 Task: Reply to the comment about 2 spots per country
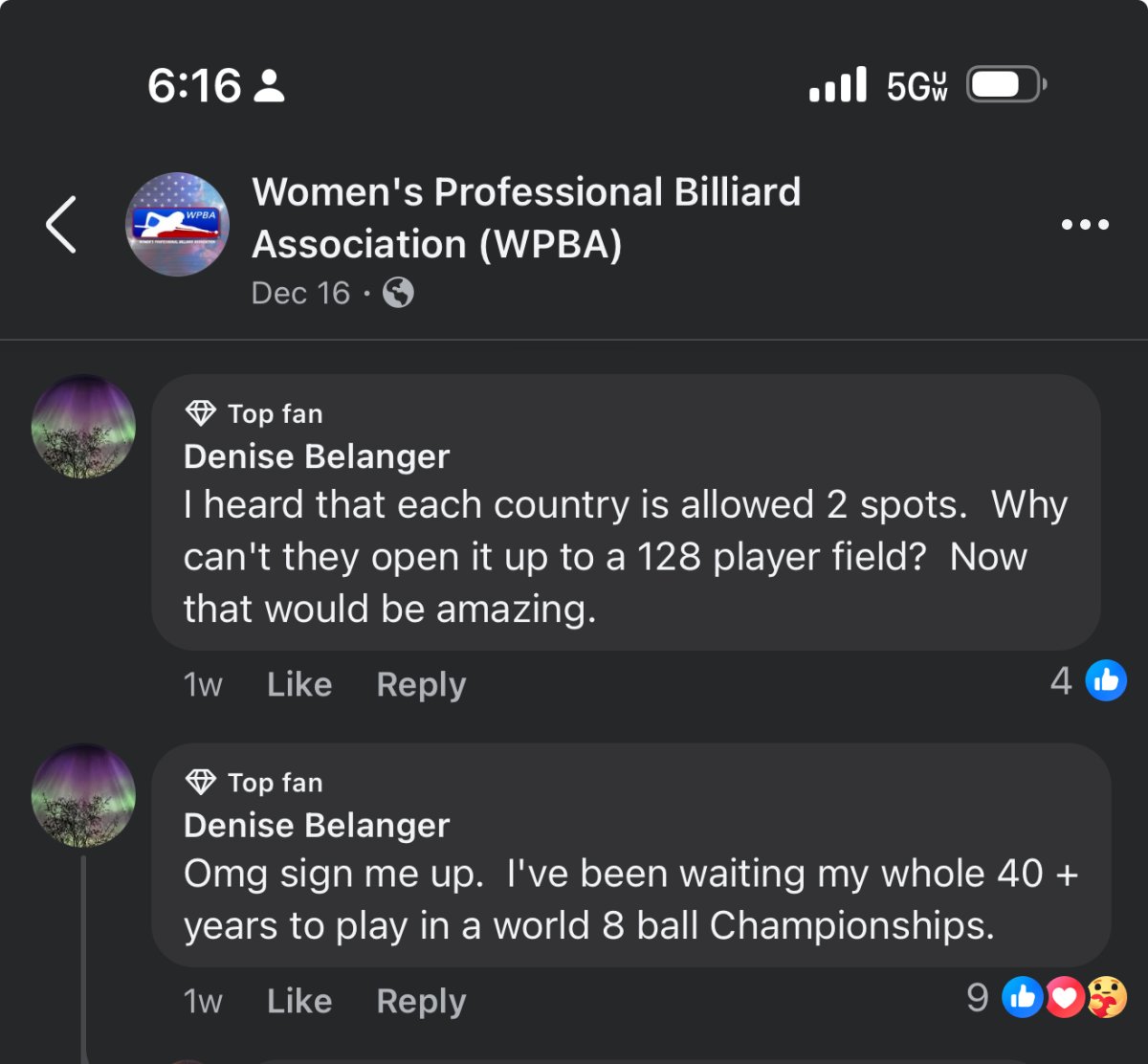pyautogui.click(x=421, y=684)
